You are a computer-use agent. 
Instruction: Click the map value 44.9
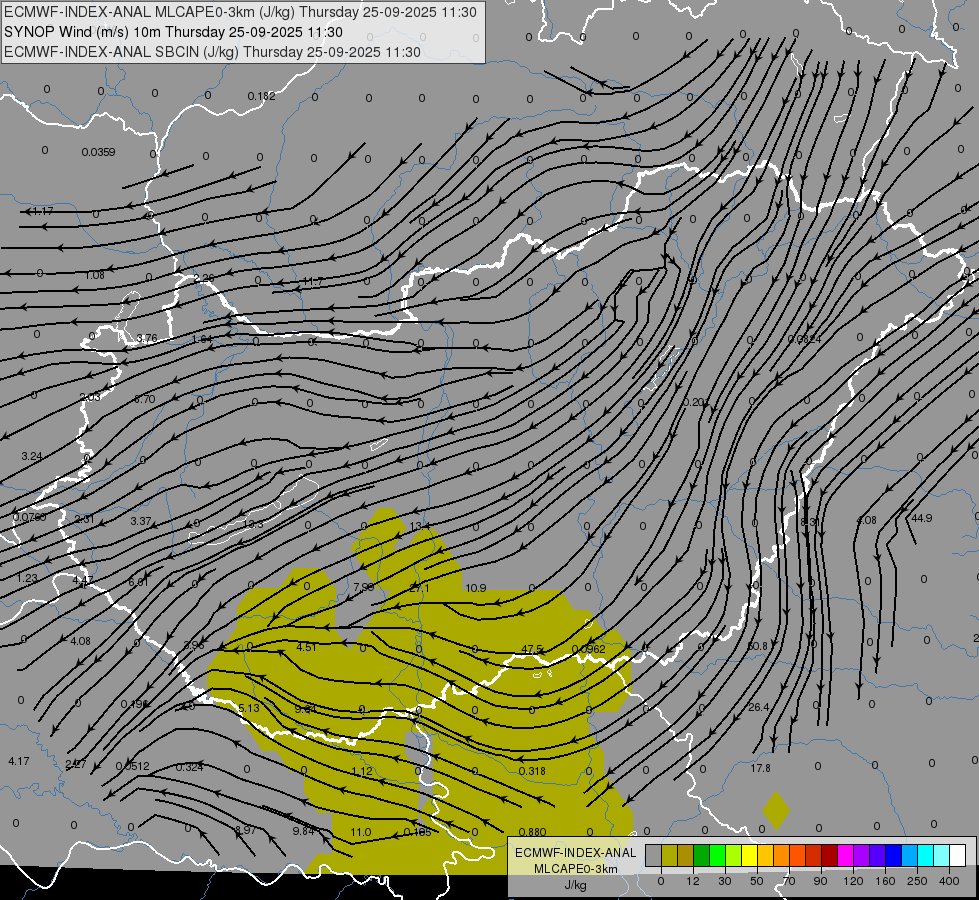(x=922, y=518)
